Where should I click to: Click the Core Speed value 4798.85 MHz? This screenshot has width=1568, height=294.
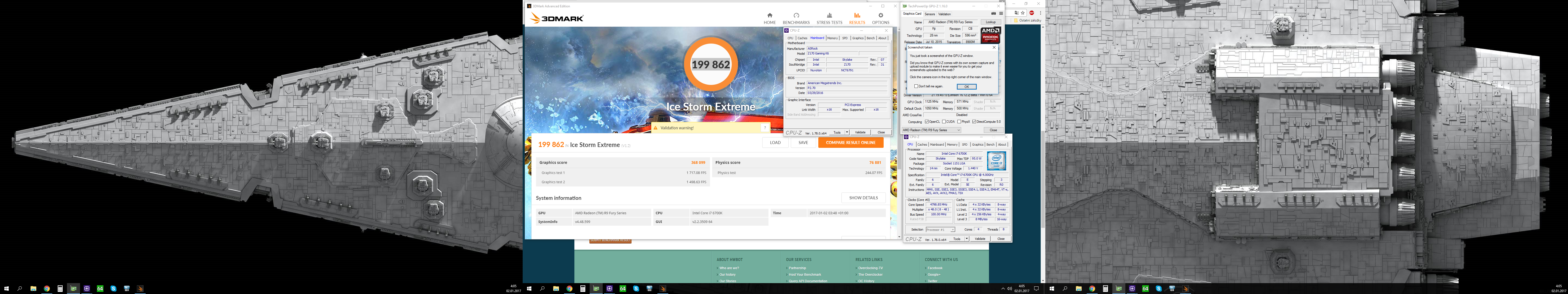click(x=938, y=204)
